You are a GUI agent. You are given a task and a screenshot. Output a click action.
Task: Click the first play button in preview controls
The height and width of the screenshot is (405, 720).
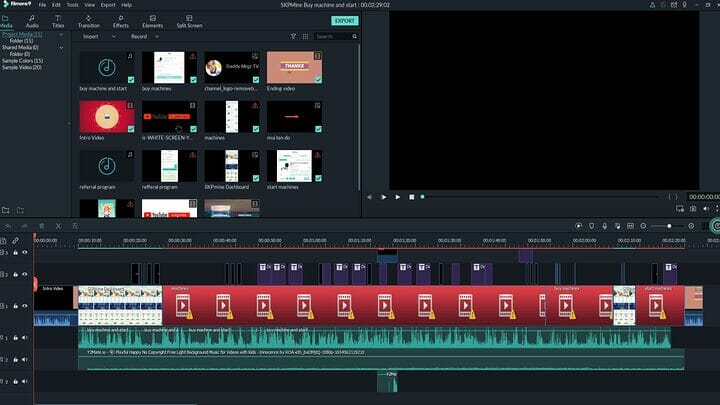[x=383, y=197]
